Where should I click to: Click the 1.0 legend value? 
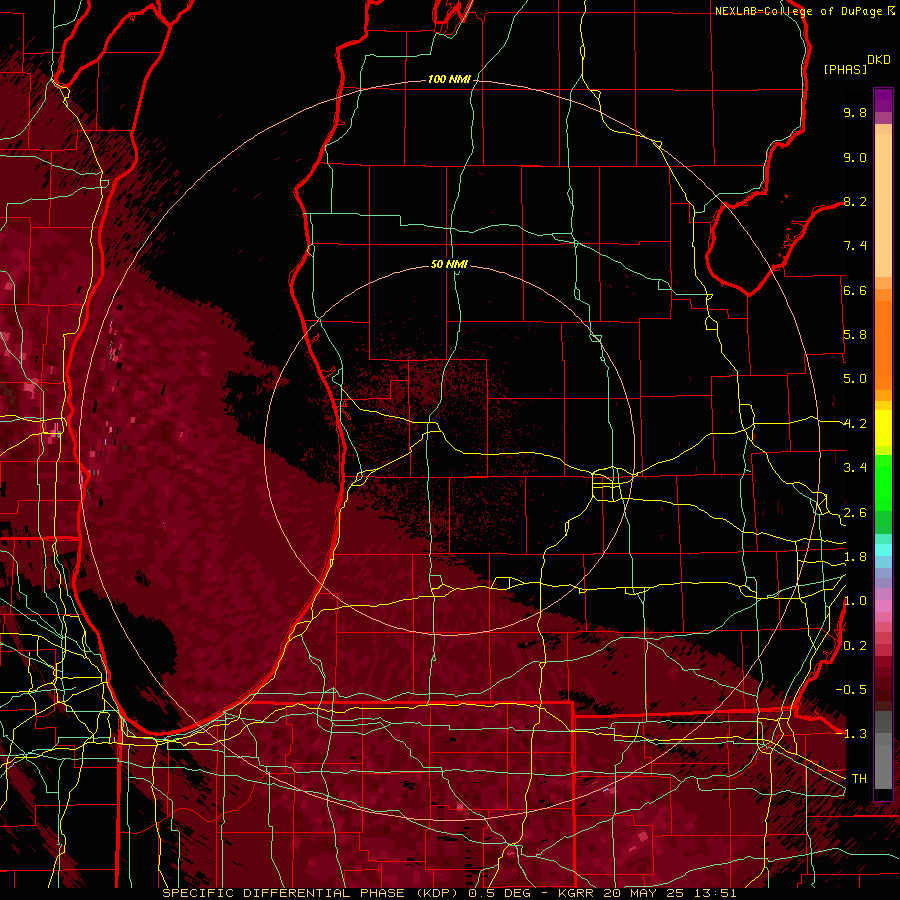855,601
